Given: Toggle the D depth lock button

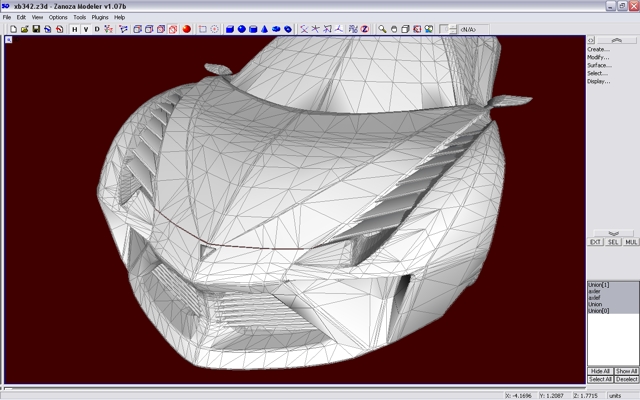Looking at the screenshot, I should coord(97,29).
